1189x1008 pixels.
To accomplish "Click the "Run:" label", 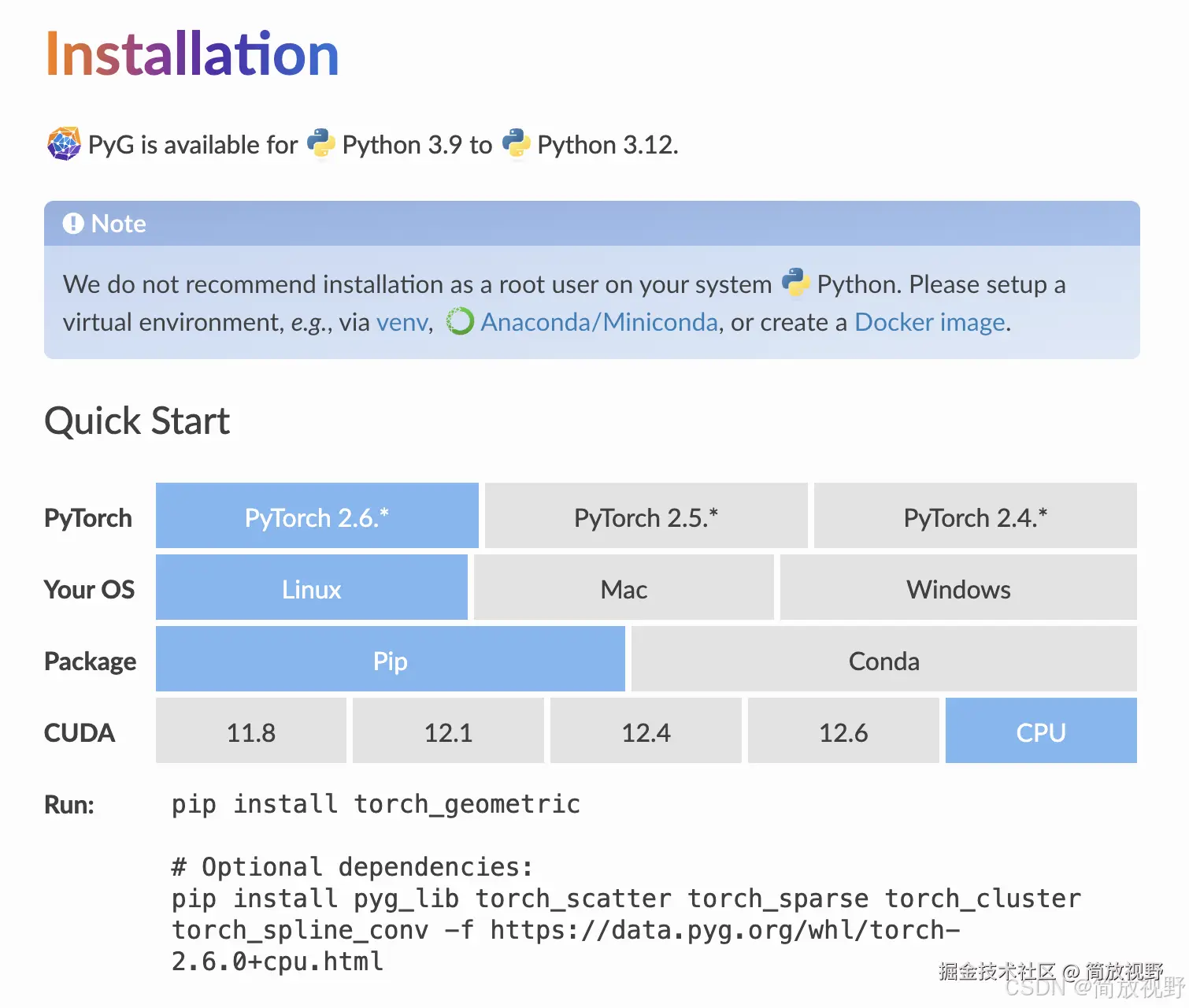I will 69,804.
